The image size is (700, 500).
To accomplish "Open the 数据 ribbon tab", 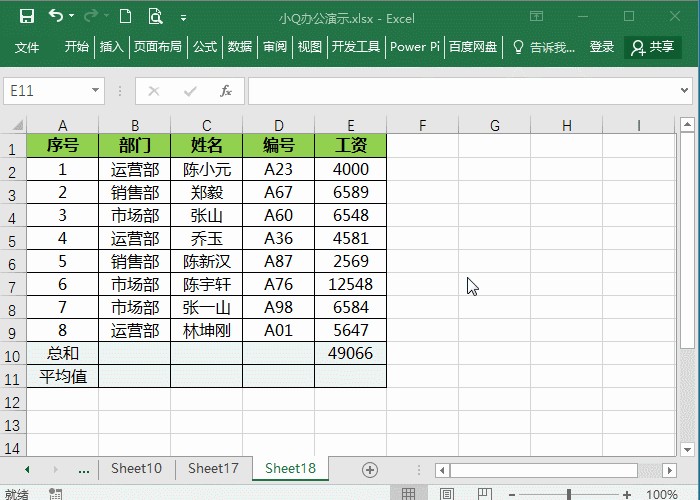I will 240,47.
